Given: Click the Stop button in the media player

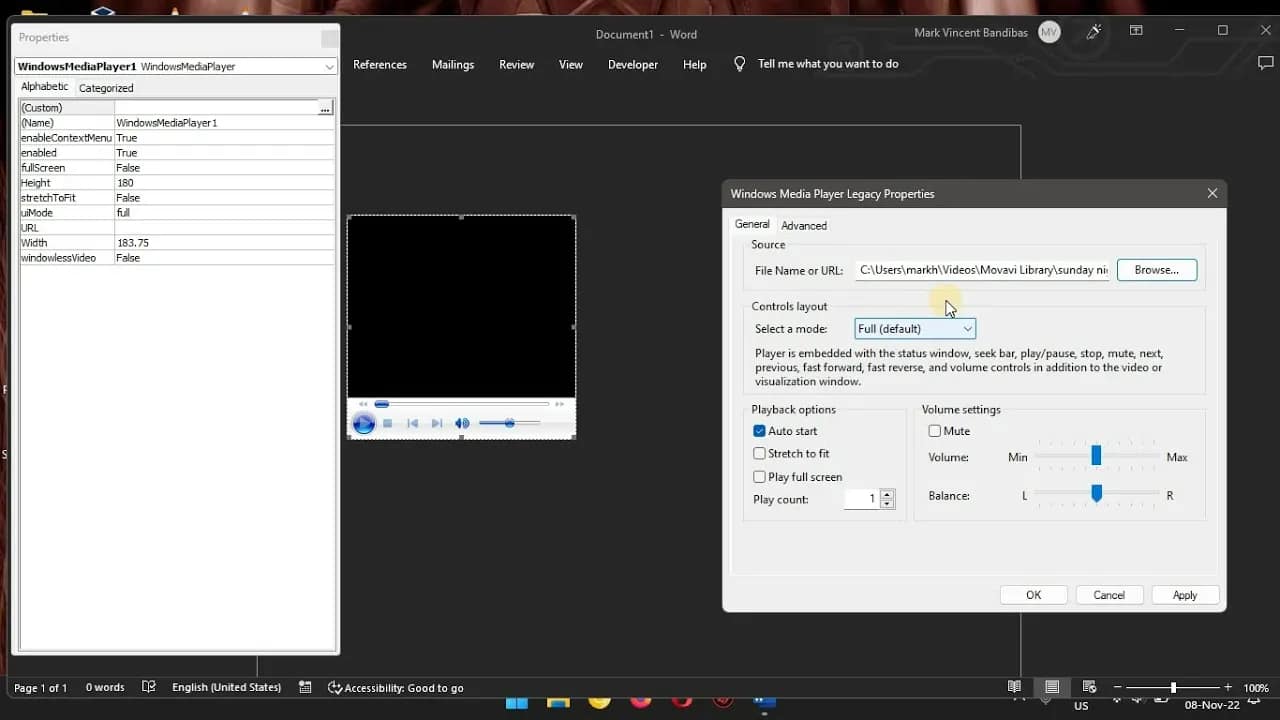Looking at the screenshot, I should (388, 423).
